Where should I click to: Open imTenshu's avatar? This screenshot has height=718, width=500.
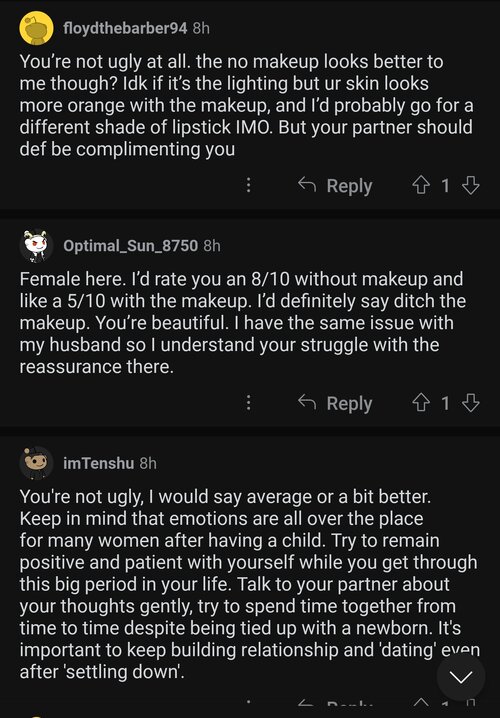click(36, 463)
